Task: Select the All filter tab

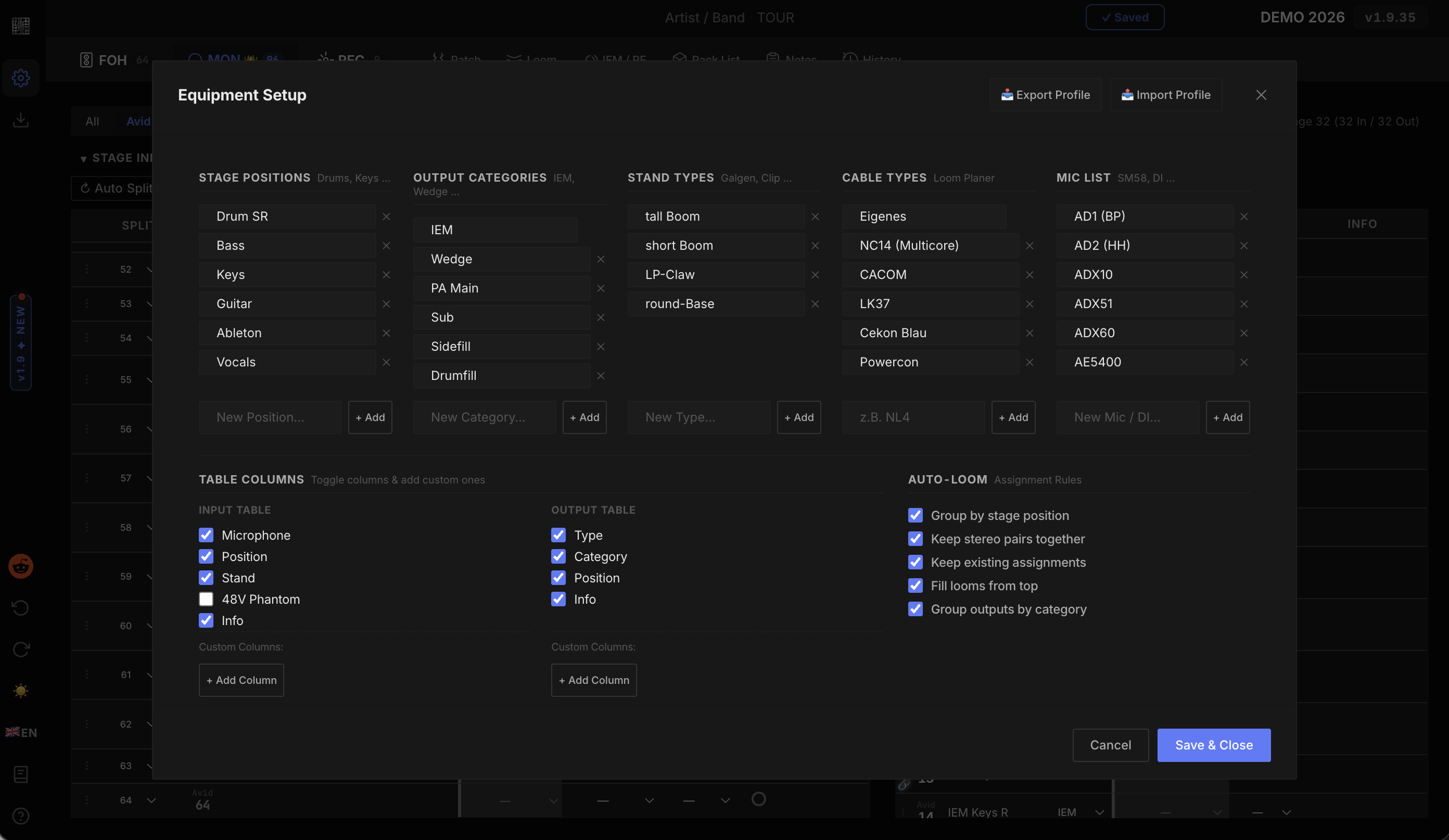Action: pos(92,121)
